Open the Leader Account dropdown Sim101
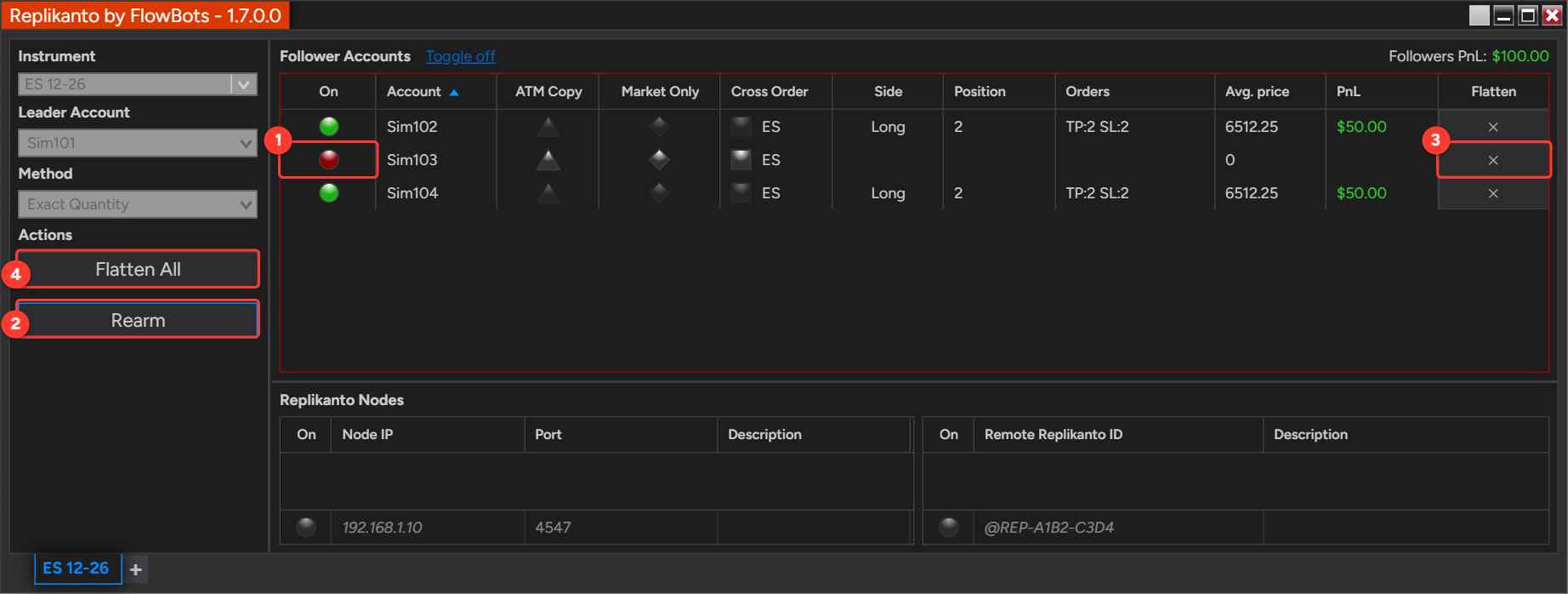The width and height of the screenshot is (1568, 594). click(x=138, y=143)
